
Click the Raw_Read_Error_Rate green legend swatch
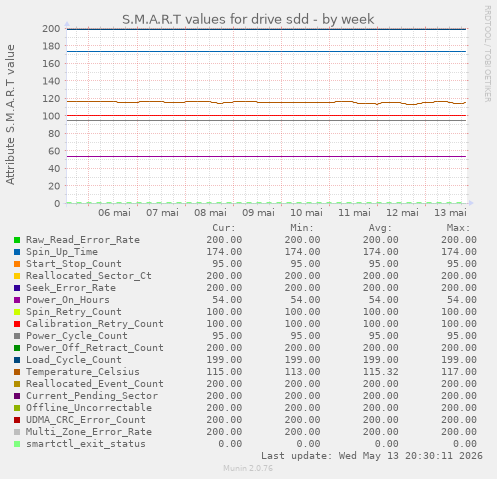[17, 240]
